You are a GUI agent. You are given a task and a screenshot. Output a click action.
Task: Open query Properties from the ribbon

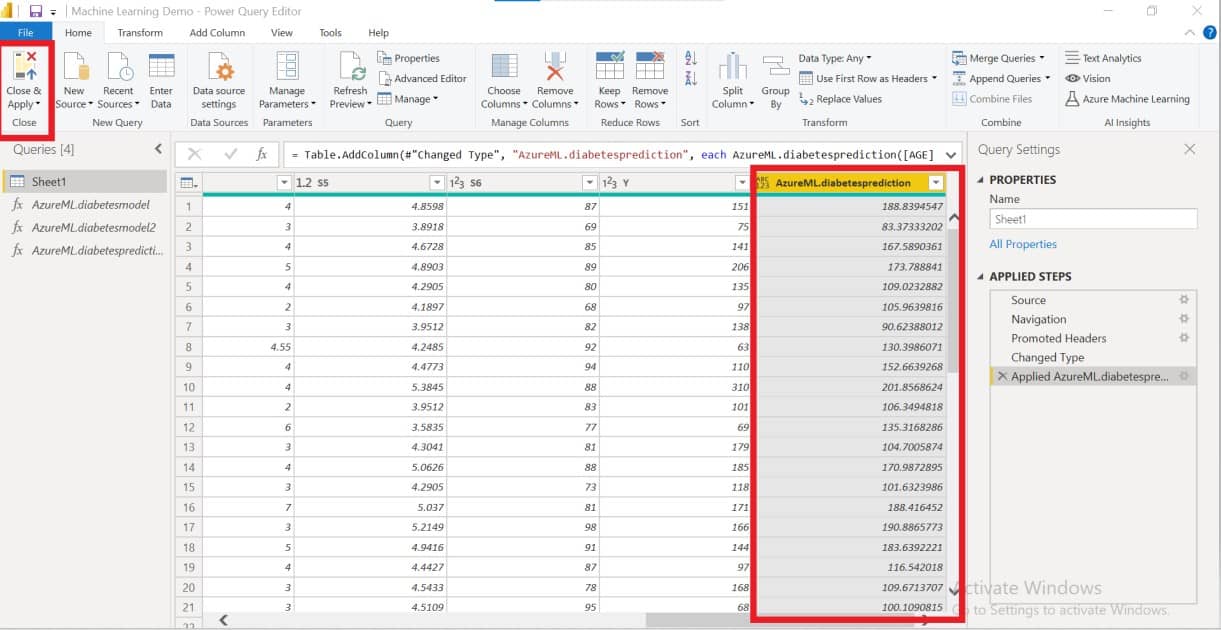(x=409, y=58)
